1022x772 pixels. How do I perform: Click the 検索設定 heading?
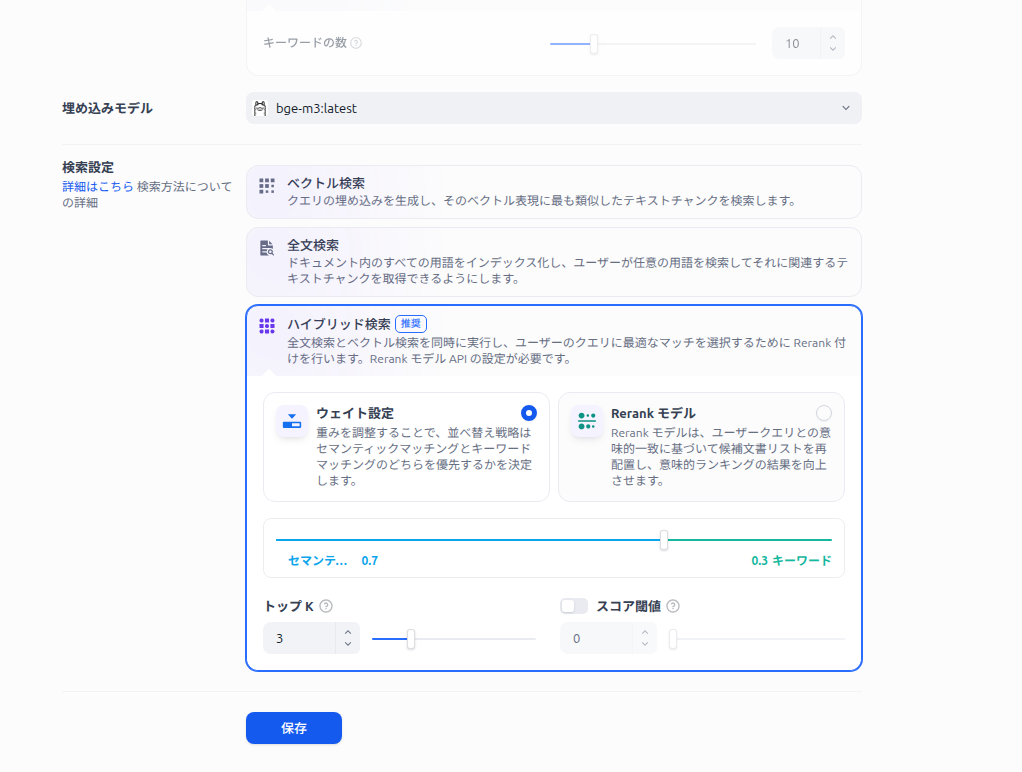[x=88, y=168]
